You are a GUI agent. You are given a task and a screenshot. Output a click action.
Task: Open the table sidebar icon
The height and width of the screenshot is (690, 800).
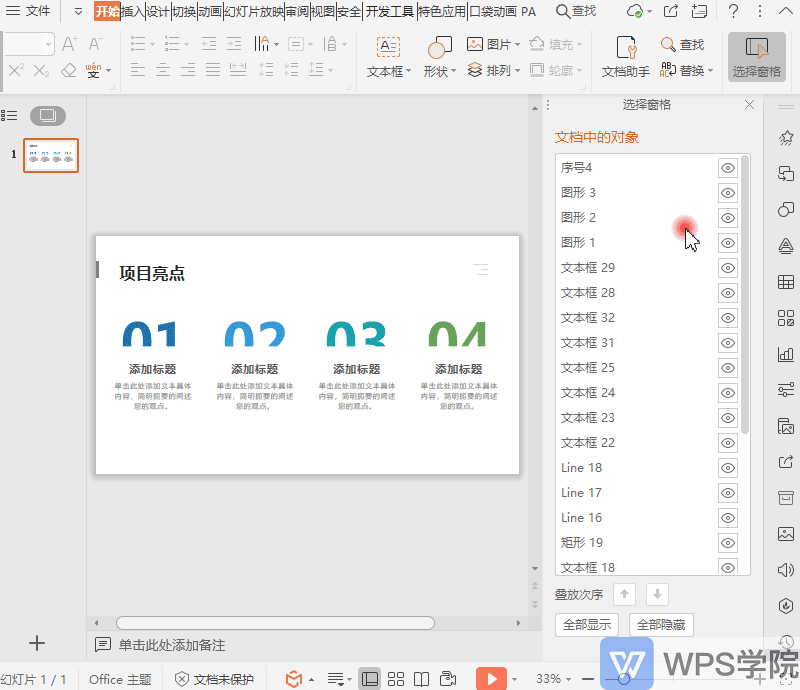[x=786, y=282]
